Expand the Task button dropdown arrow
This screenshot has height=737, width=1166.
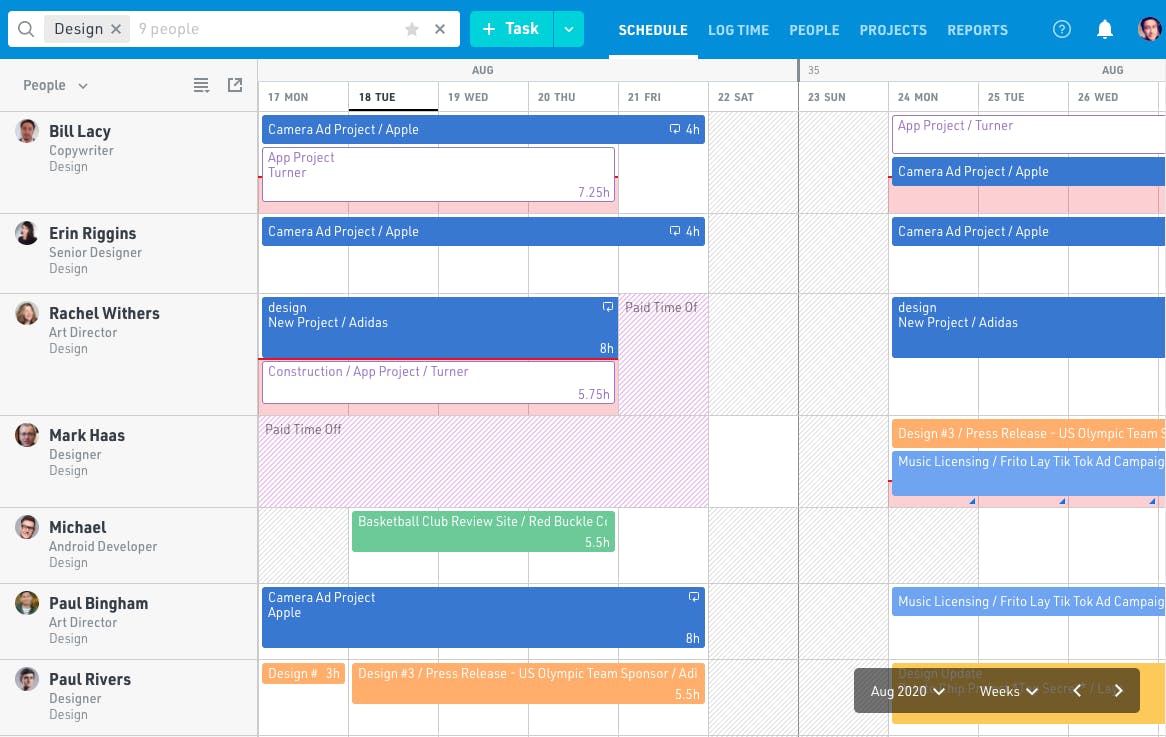click(x=569, y=29)
